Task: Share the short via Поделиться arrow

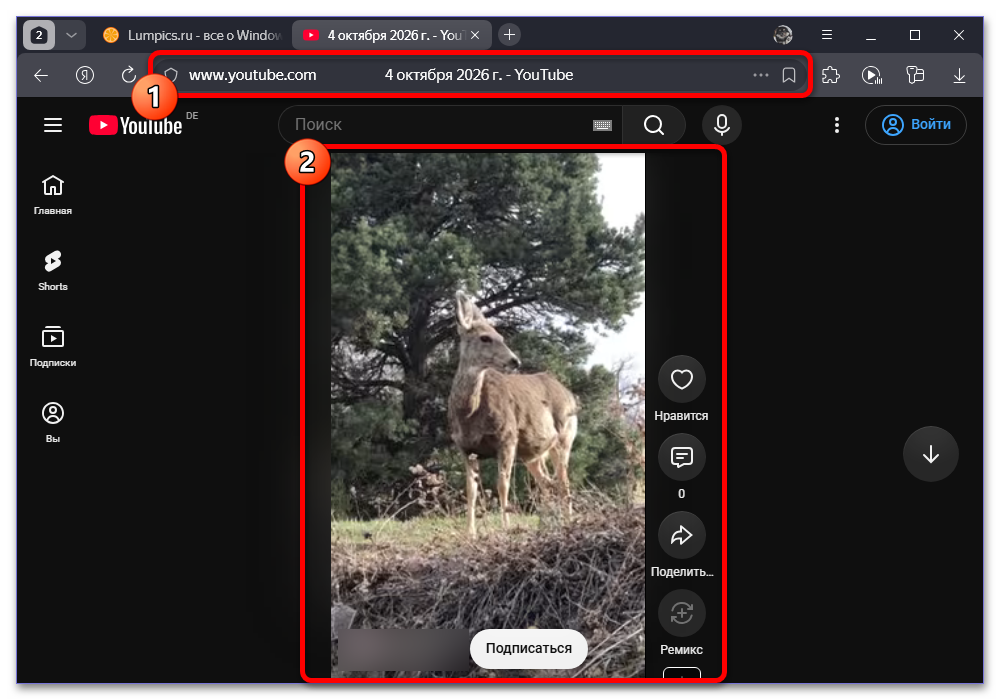Action: tap(681, 536)
